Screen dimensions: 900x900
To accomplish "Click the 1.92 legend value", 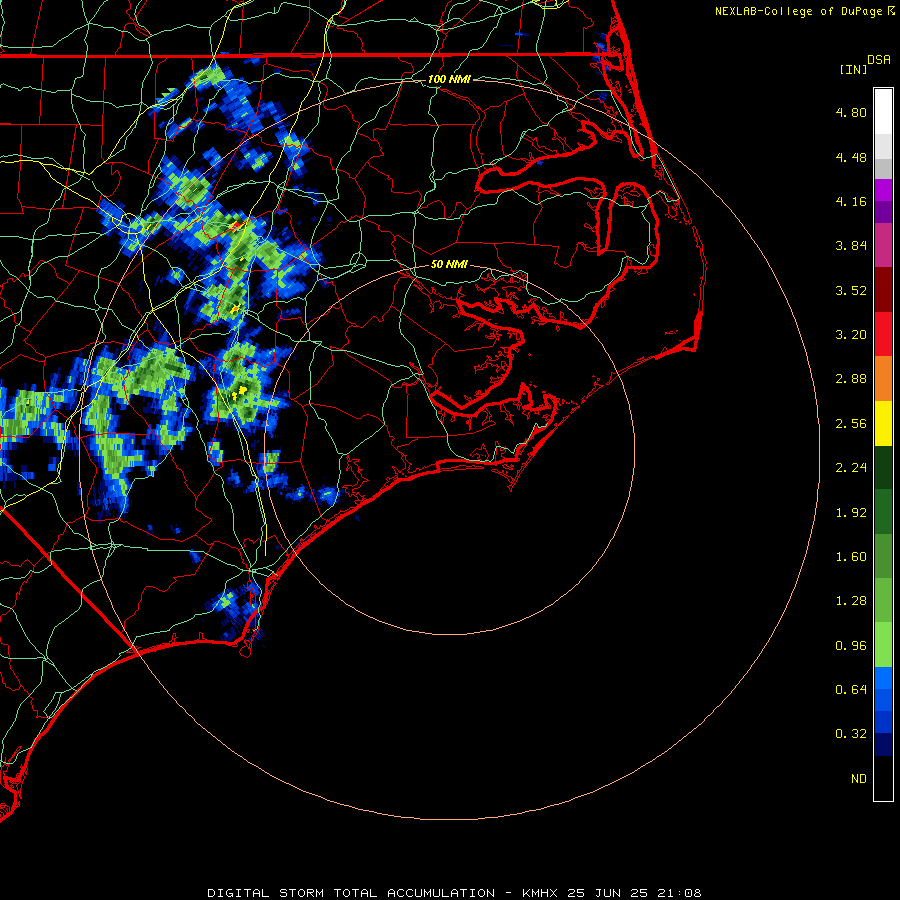I will [851, 513].
